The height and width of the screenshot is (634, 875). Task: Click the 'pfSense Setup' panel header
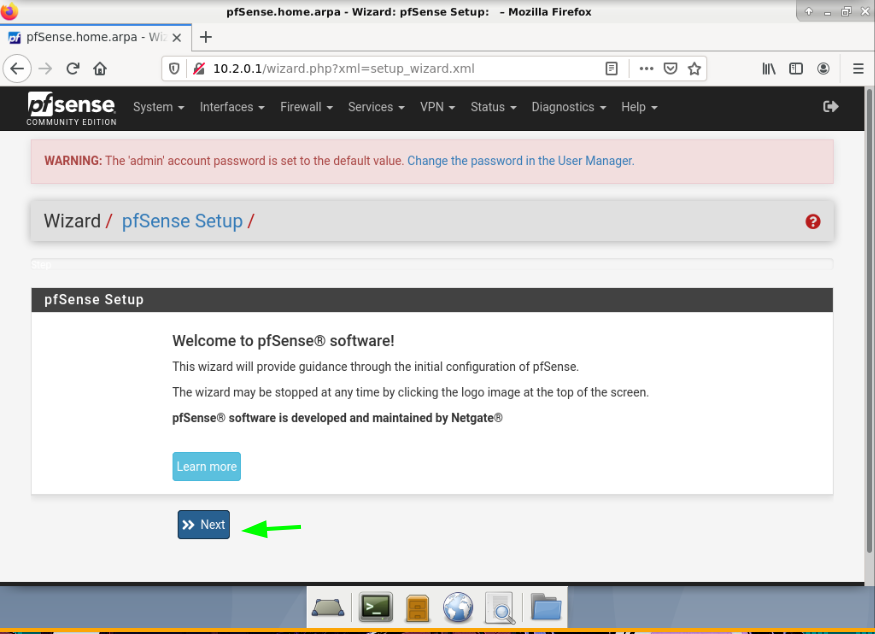432,300
